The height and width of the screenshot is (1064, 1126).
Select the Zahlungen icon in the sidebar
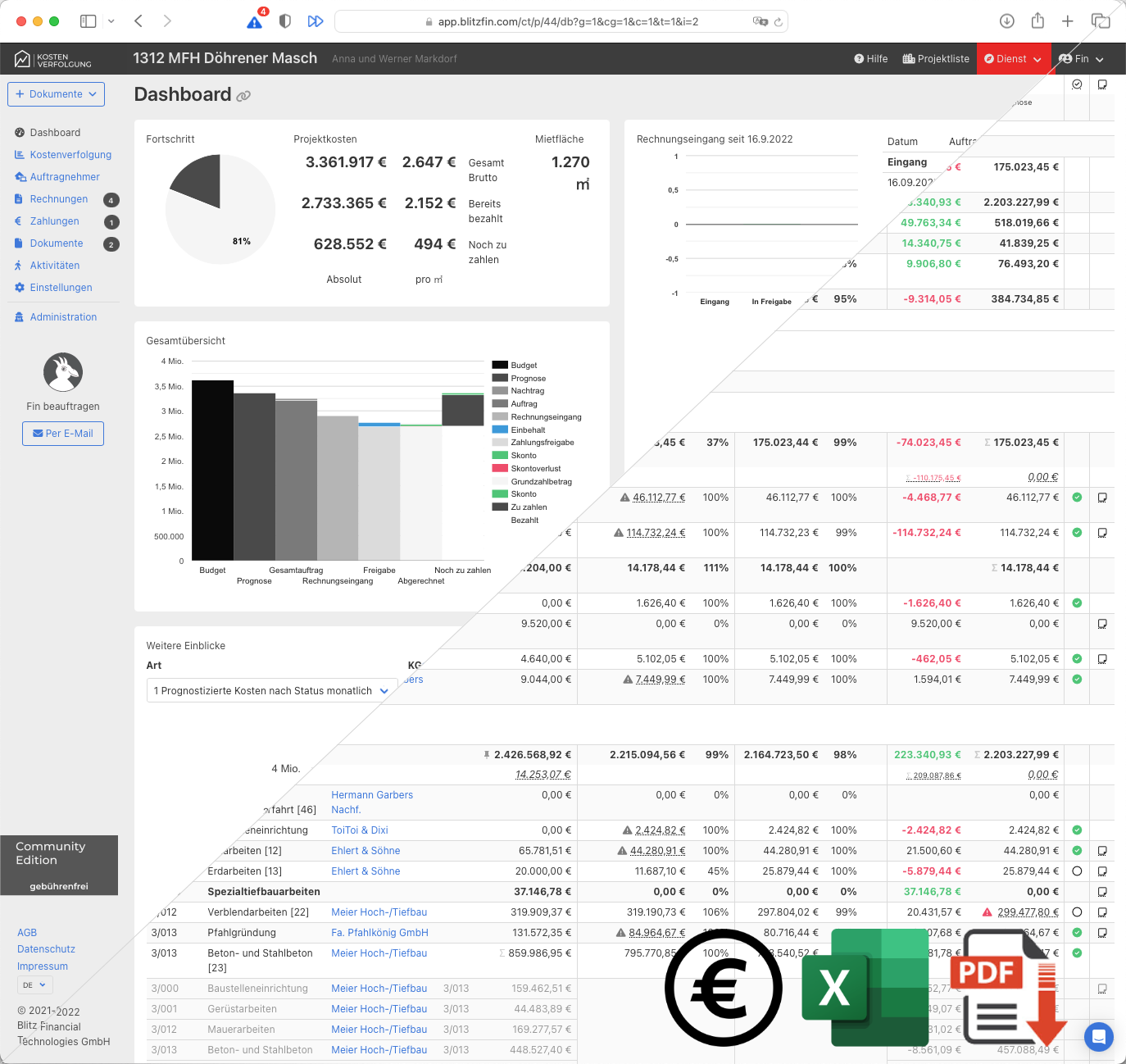18,221
